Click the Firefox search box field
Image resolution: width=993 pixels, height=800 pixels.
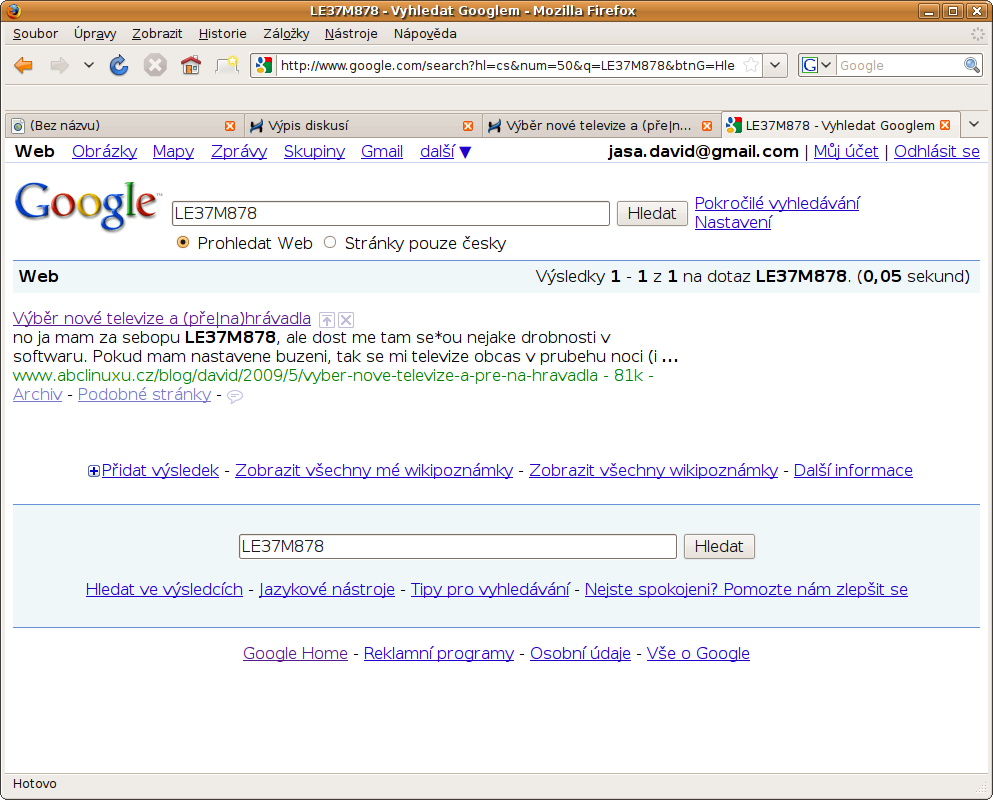click(x=899, y=65)
